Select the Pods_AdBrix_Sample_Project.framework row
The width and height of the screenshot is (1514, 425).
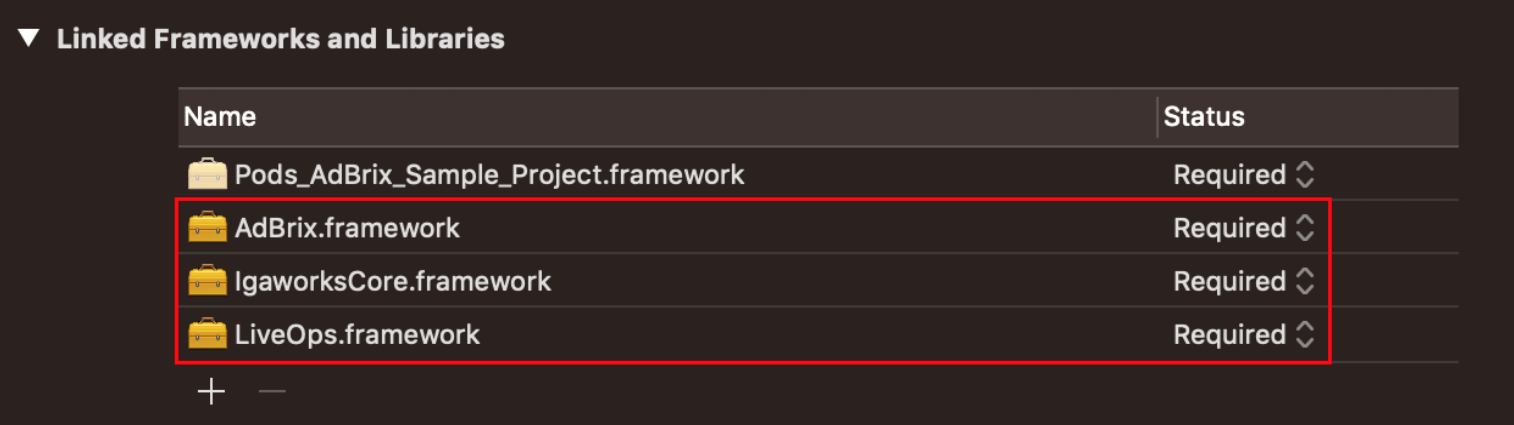(818, 175)
